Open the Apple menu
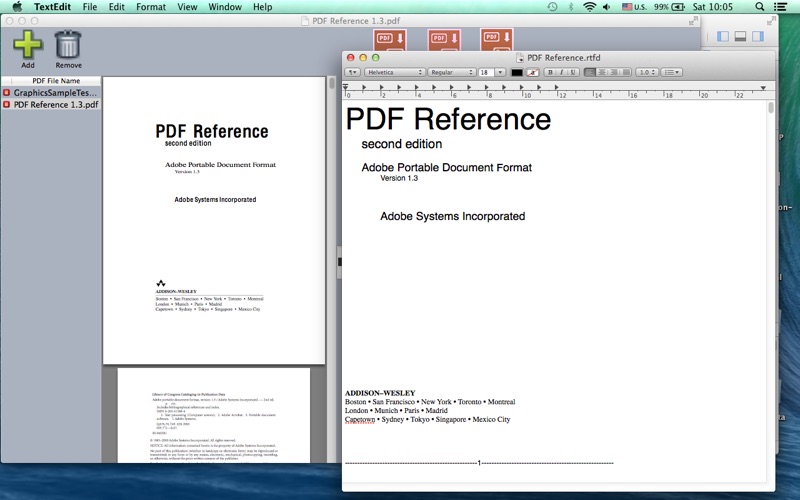The image size is (800, 500). (17, 7)
